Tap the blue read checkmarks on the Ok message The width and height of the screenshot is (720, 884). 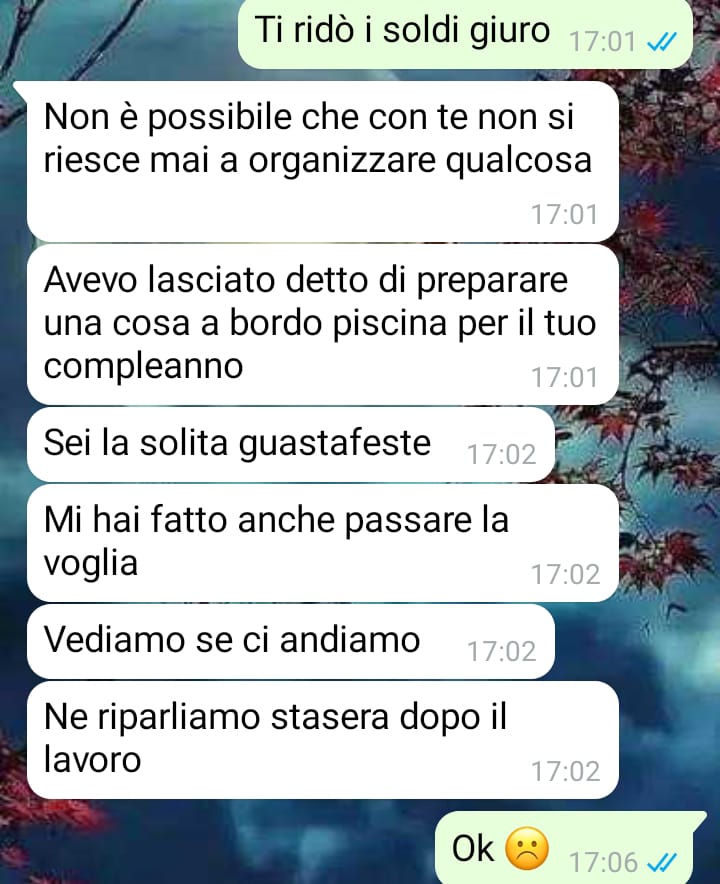tap(661, 862)
